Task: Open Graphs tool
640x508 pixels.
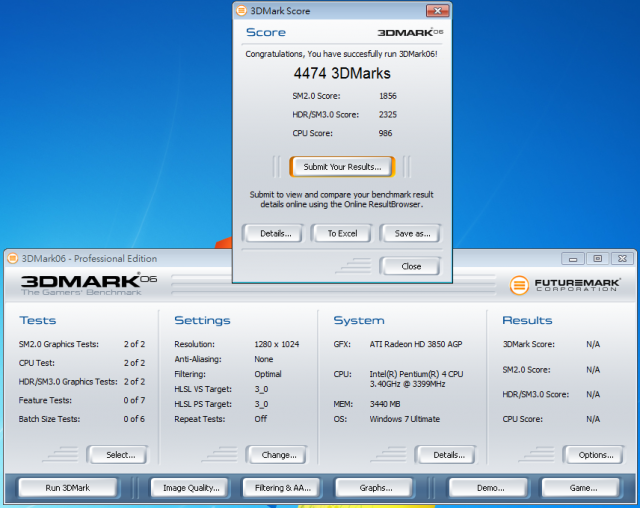Action: pyautogui.click(x=374, y=488)
